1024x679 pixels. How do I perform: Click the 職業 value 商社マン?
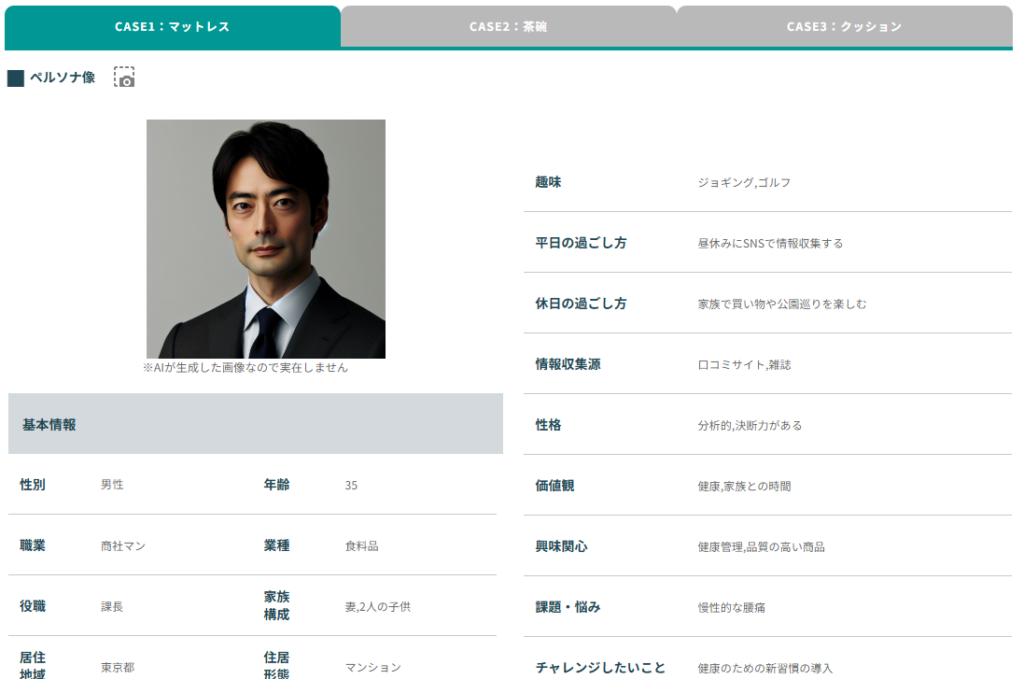coord(123,546)
